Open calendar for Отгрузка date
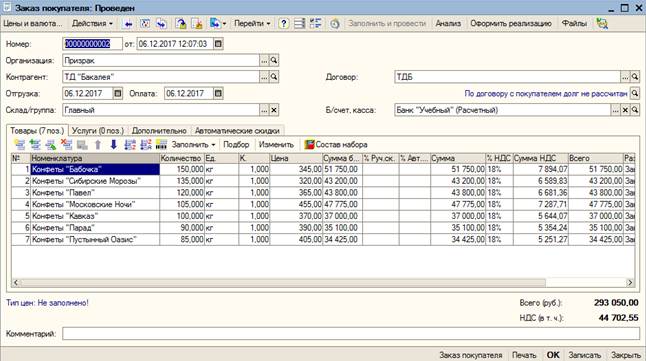 coord(118,94)
